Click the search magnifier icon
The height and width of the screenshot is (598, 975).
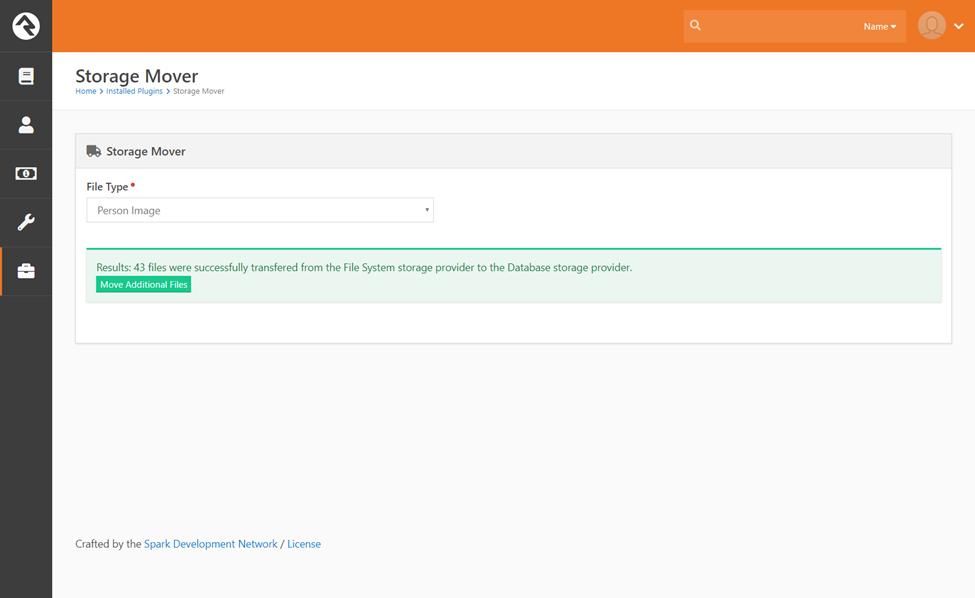point(695,25)
